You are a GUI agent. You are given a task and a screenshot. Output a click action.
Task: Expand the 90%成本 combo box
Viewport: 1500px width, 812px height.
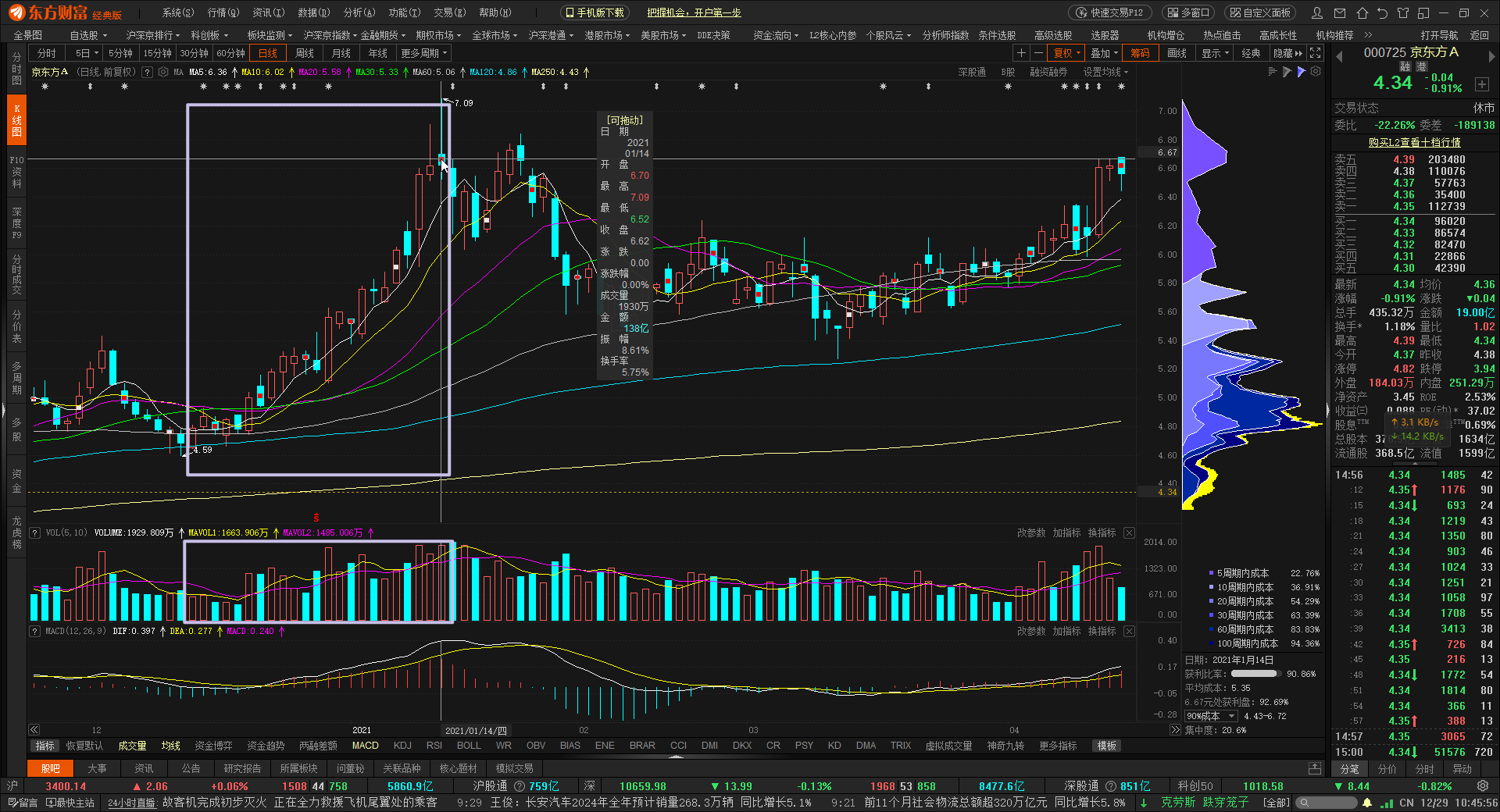pos(1211,716)
